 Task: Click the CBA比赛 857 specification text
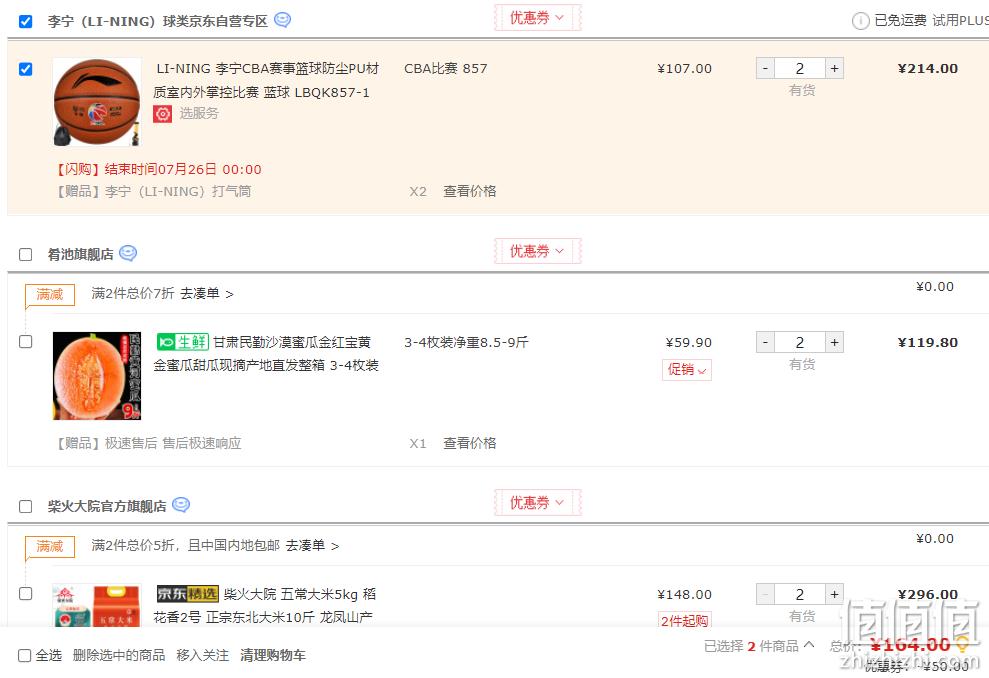coord(446,68)
